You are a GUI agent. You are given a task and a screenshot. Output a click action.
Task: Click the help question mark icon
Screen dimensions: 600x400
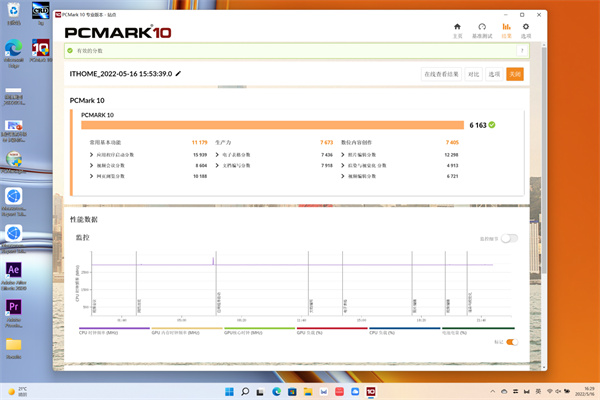coord(522,51)
